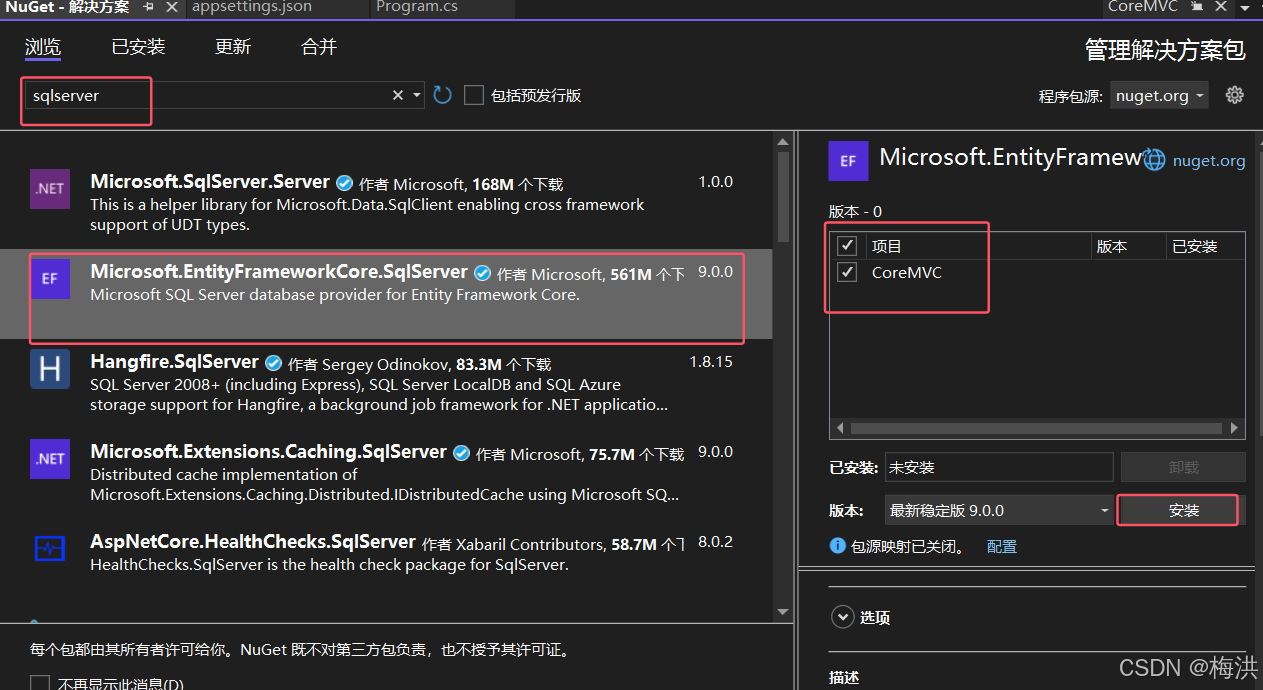Click the AspNetCore.HealthChecks.SqlServer package icon
This screenshot has width=1263, height=690.
click(50, 548)
